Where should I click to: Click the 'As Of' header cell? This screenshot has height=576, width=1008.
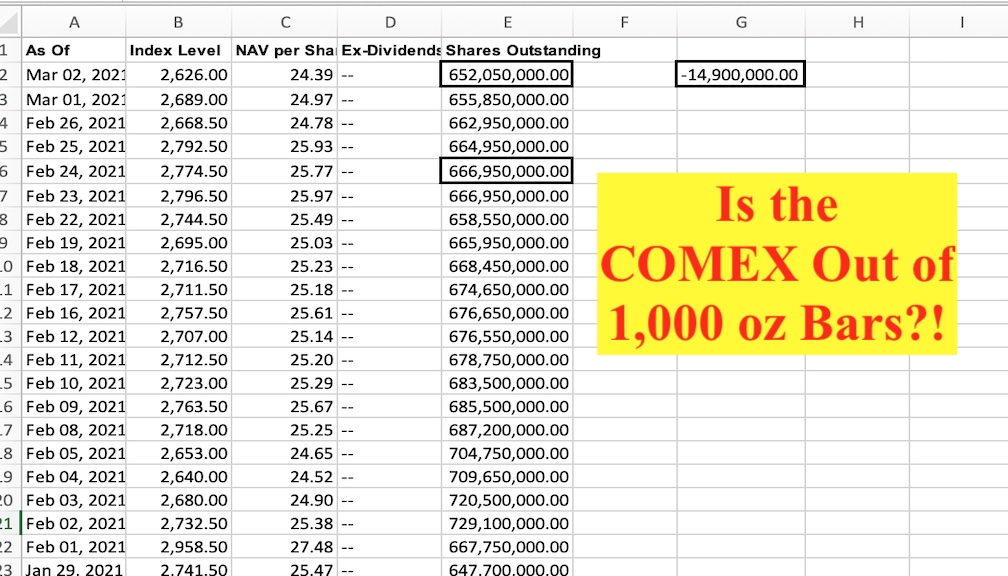(74, 50)
